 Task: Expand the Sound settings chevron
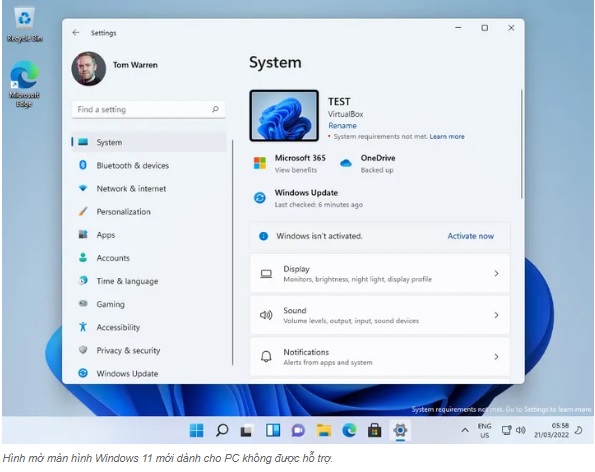tap(496, 315)
